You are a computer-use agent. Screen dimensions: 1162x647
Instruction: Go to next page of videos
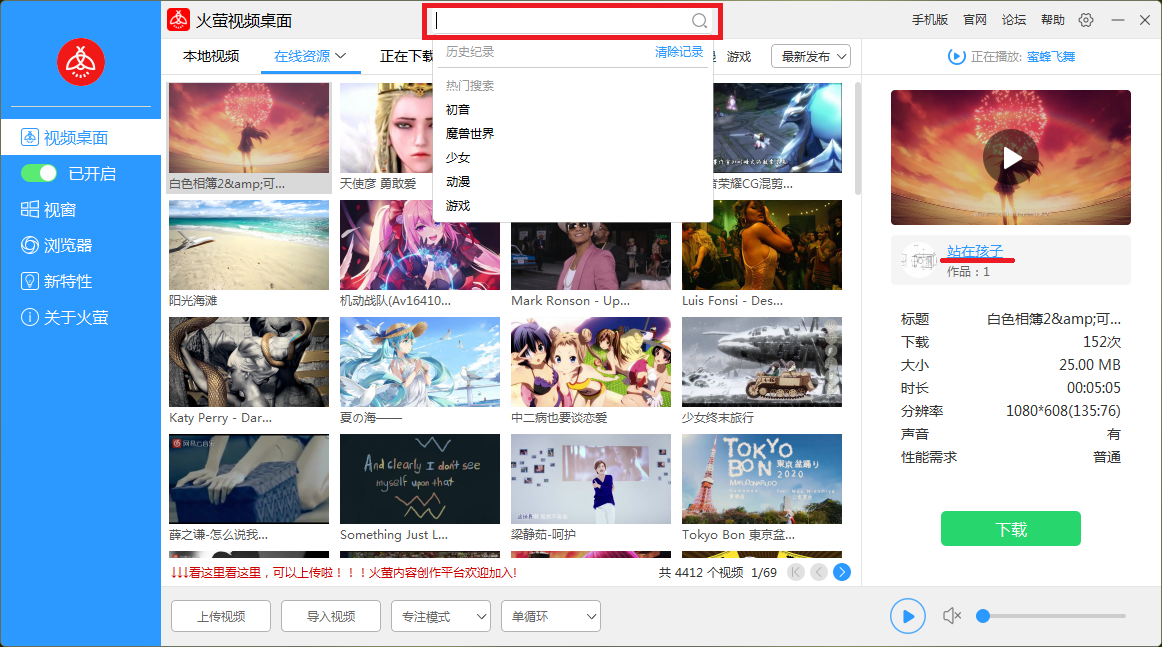(x=842, y=572)
